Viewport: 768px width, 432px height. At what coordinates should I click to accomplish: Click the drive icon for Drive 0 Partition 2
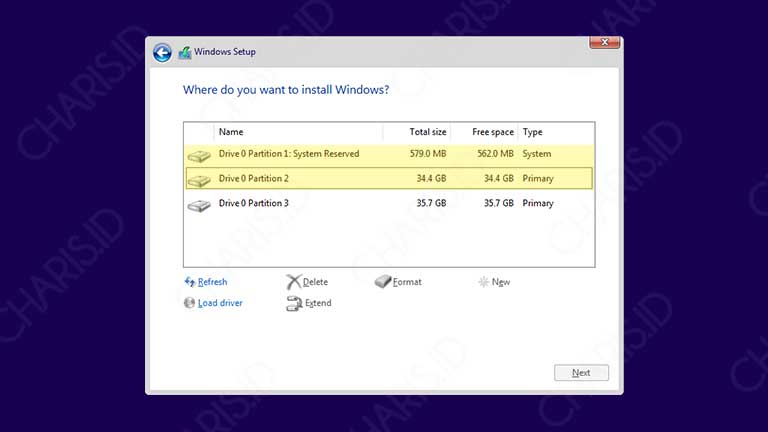pos(199,180)
